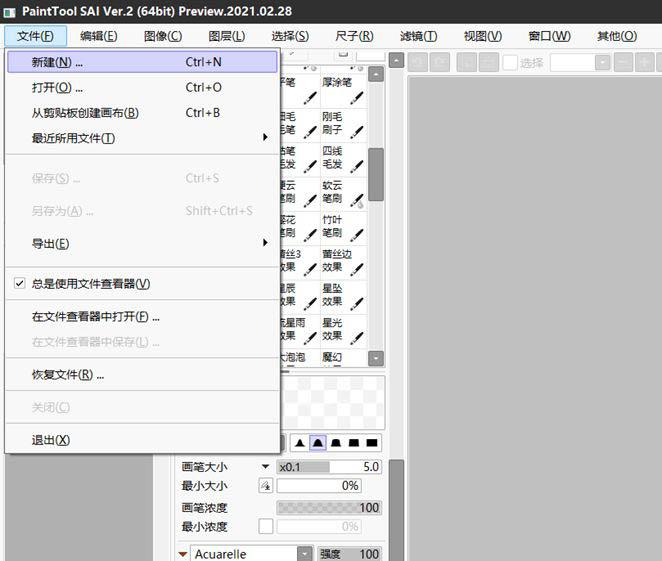Choose the fourth squarish brush edge shape
This screenshot has width=662, height=561.
354,443
